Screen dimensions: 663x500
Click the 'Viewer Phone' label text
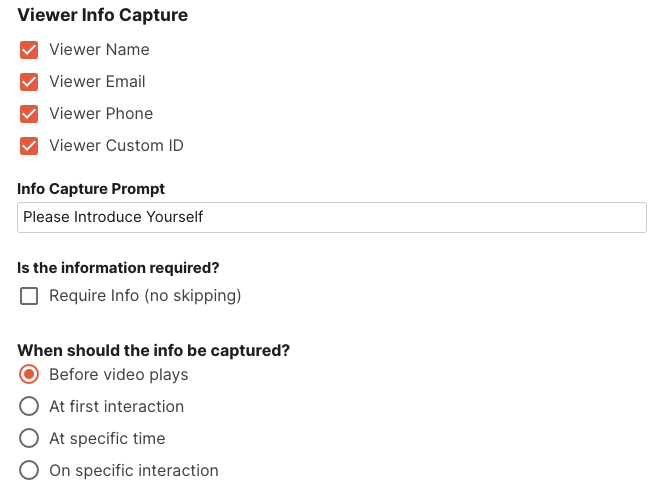(101, 114)
